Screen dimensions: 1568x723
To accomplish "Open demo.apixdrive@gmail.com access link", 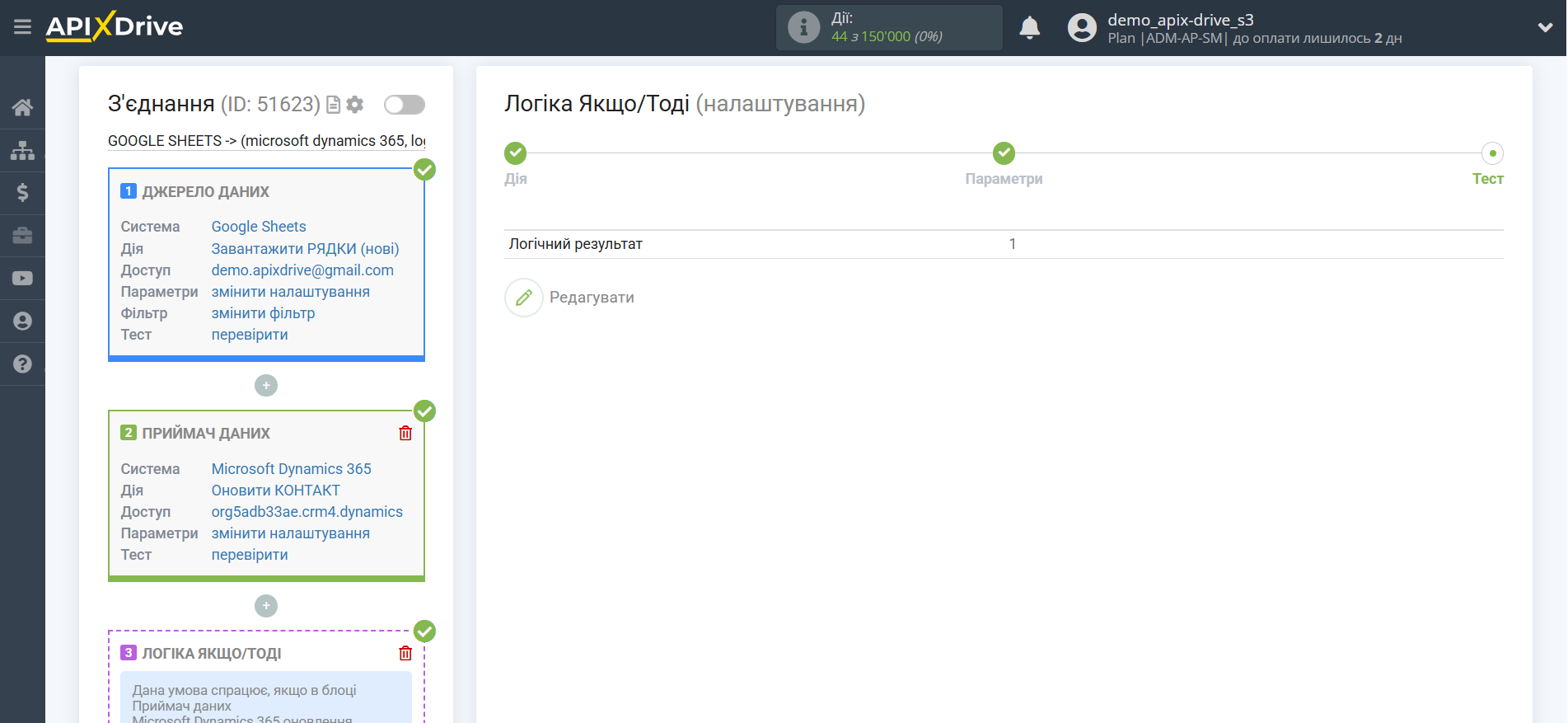I will tap(302, 270).
